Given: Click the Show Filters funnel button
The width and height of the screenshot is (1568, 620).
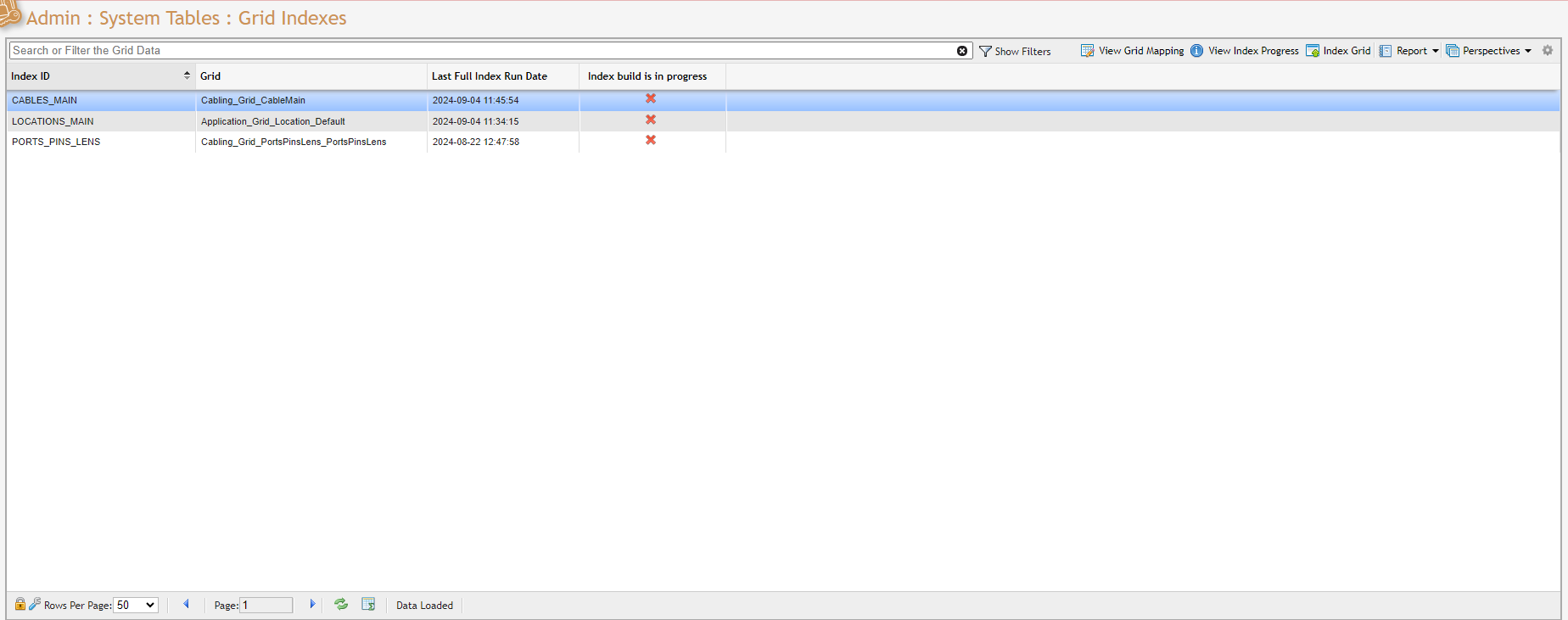Looking at the screenshot, I should 1015,52.
